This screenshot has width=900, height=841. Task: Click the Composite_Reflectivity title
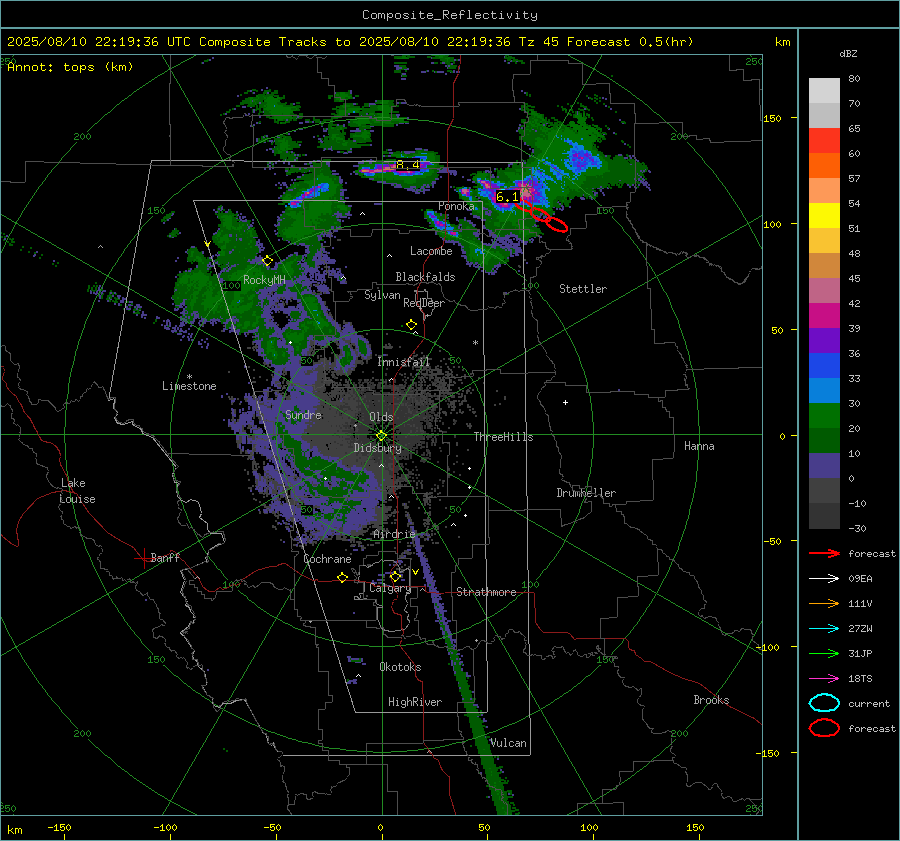coord(450,15)
